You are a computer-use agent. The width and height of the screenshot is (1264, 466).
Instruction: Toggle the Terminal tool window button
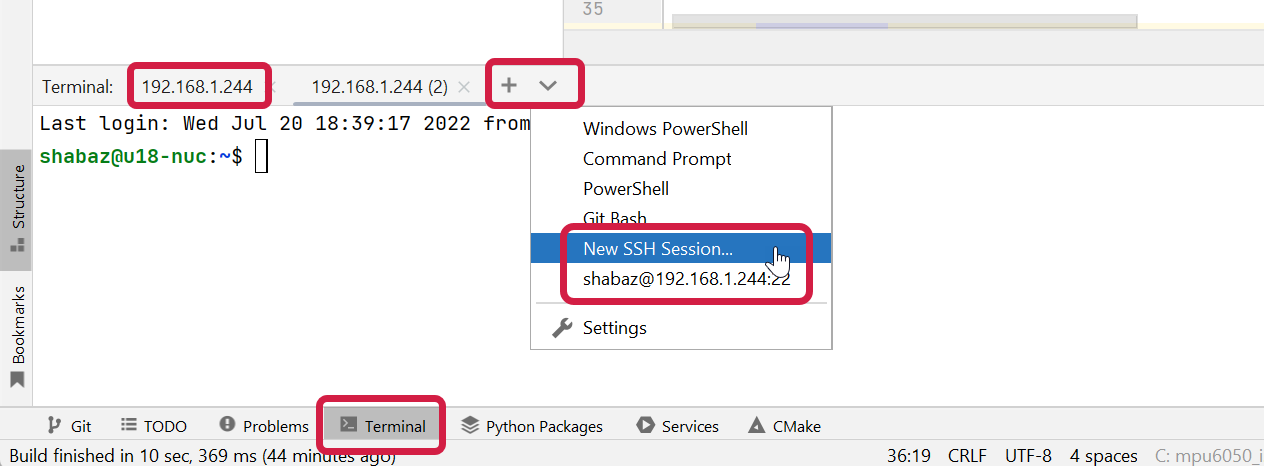pos(383,426)
